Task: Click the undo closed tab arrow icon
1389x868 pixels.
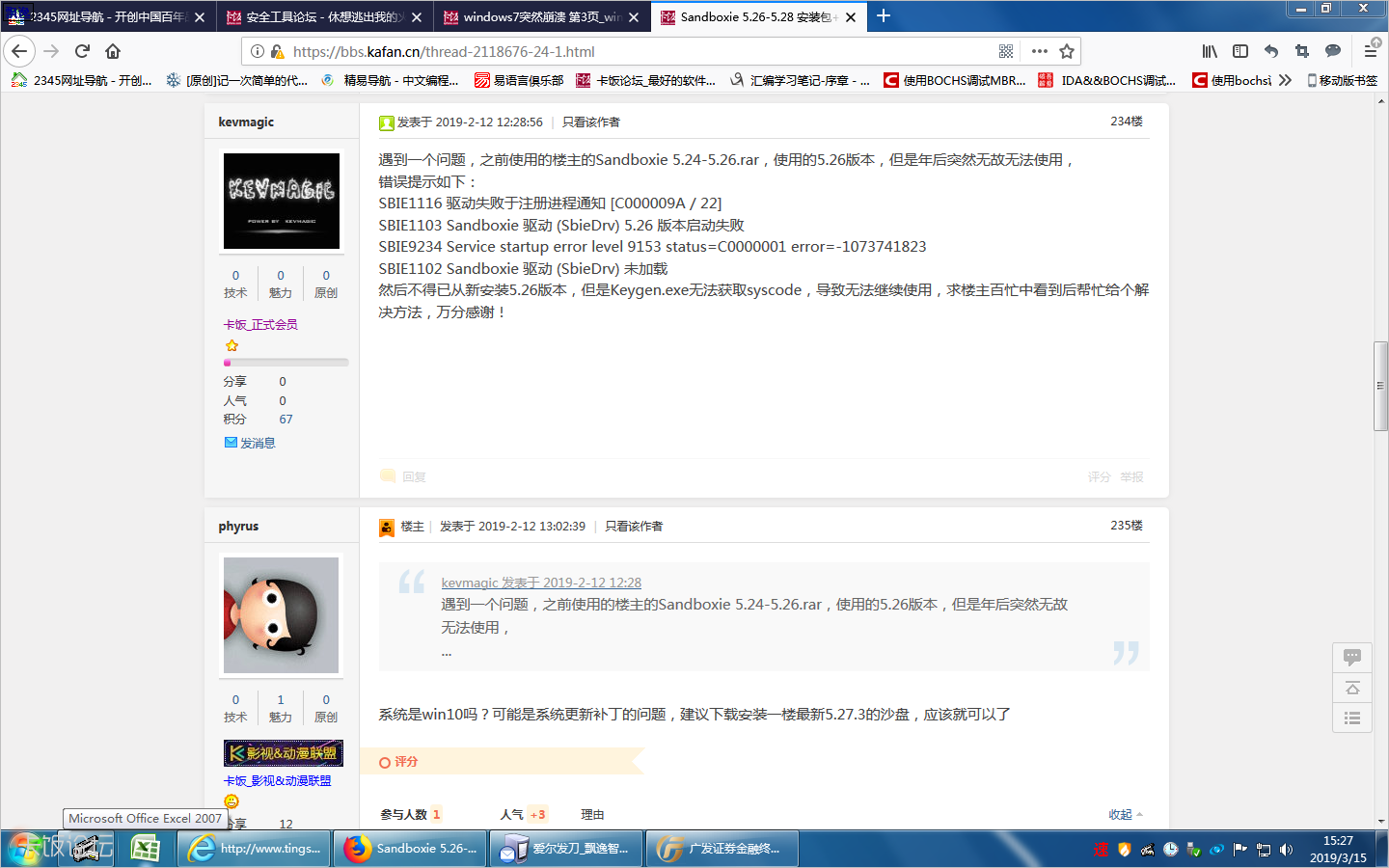Action: (x=1271, y=51)
